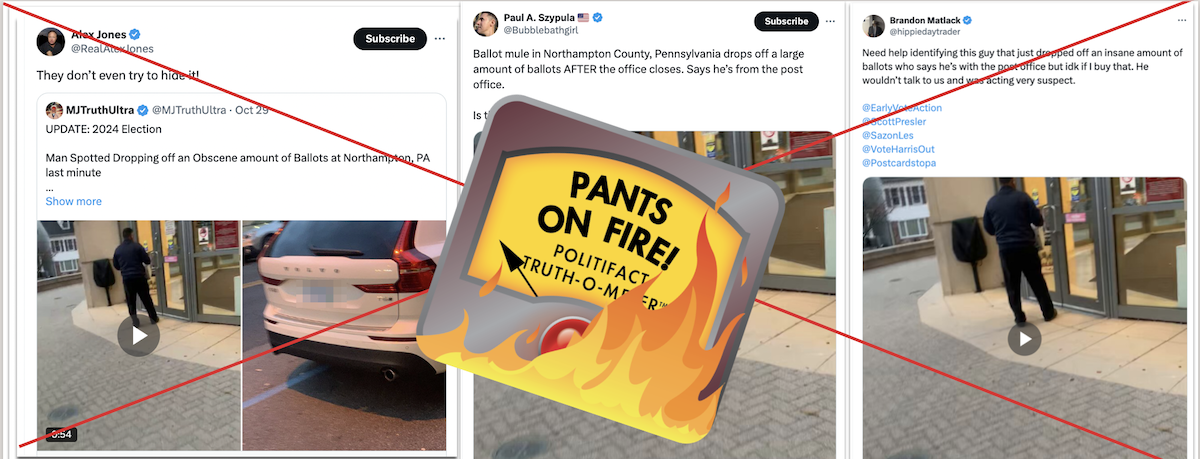Viewport: 1200px width, 459px height.
Task: Subscribe to Paul A. Szypula
Action: tap(786, 21)
